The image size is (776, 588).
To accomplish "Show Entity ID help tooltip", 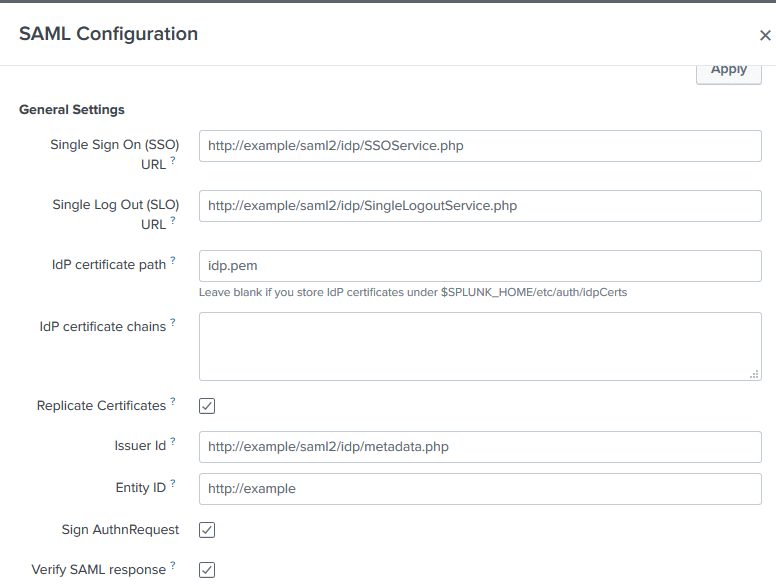I will point(173,484).
